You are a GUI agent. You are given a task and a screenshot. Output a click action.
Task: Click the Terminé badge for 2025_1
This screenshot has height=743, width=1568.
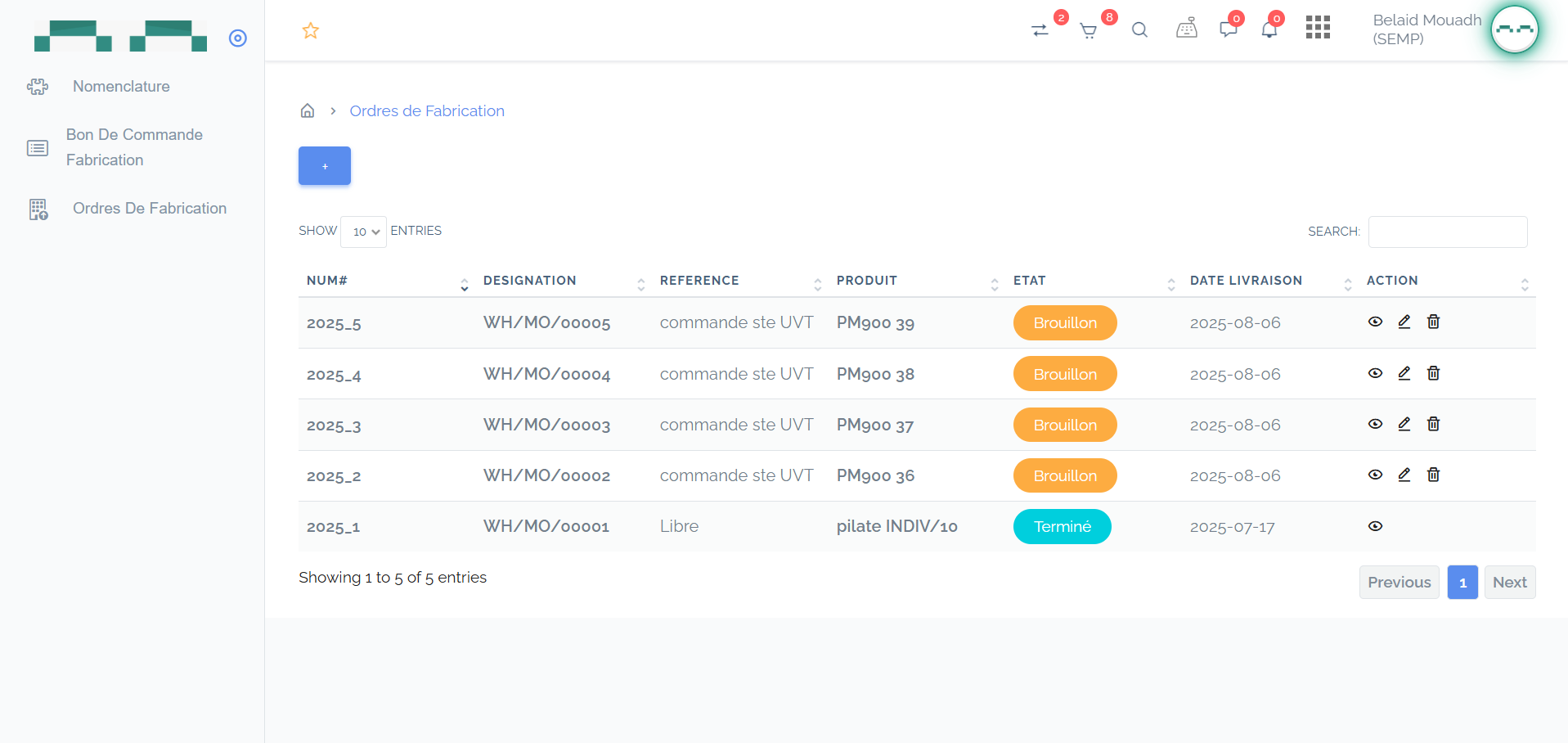click(x=1062, y=526)
